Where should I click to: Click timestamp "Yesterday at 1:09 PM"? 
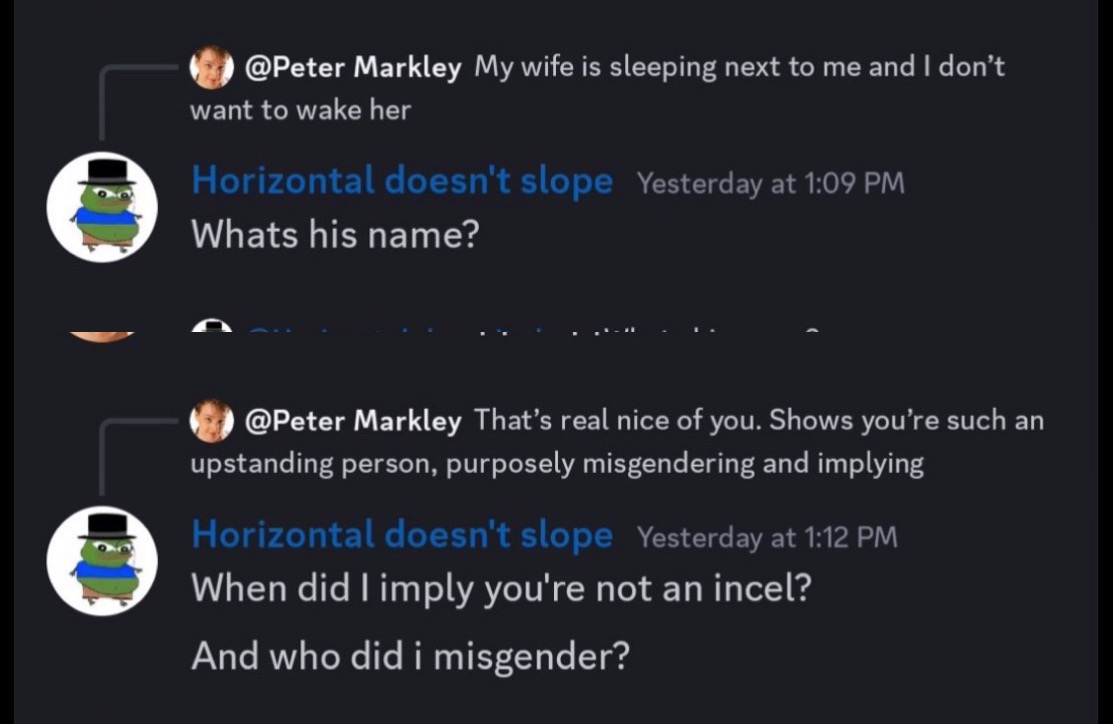(770, 184)
